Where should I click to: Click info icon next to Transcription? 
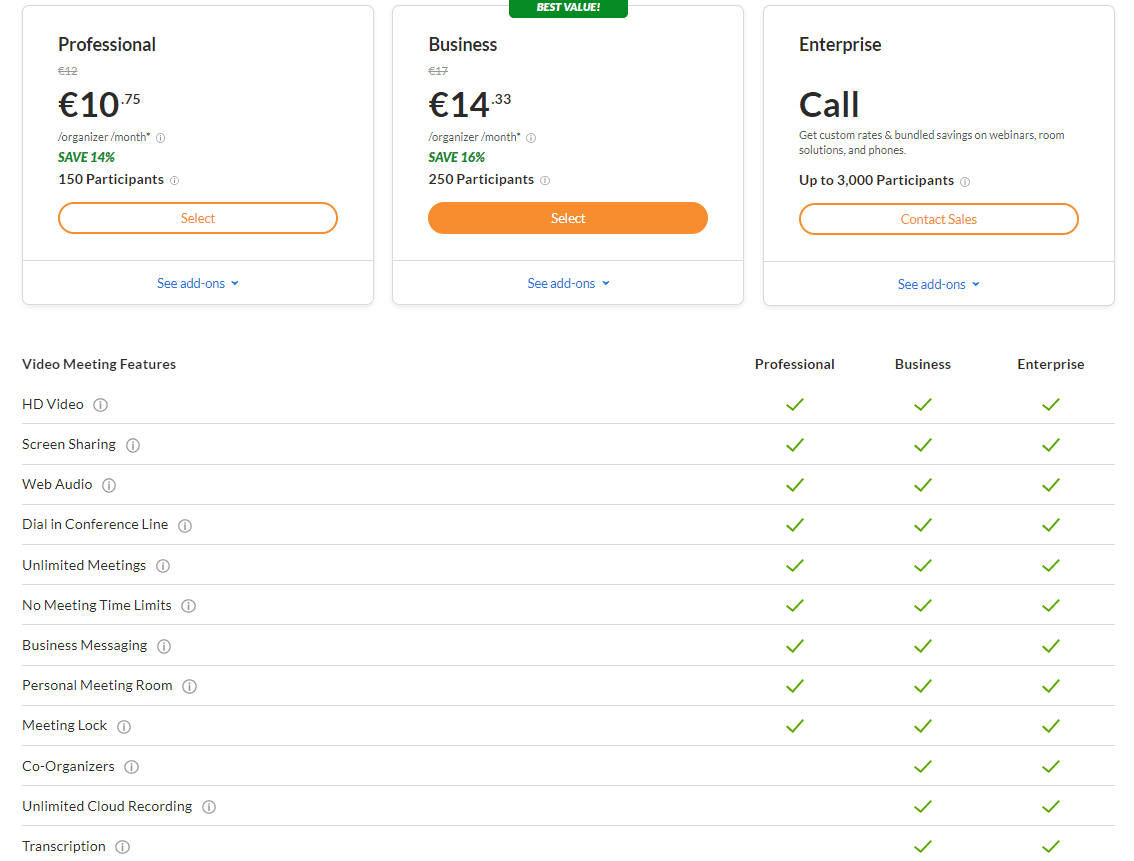point(122,847)
